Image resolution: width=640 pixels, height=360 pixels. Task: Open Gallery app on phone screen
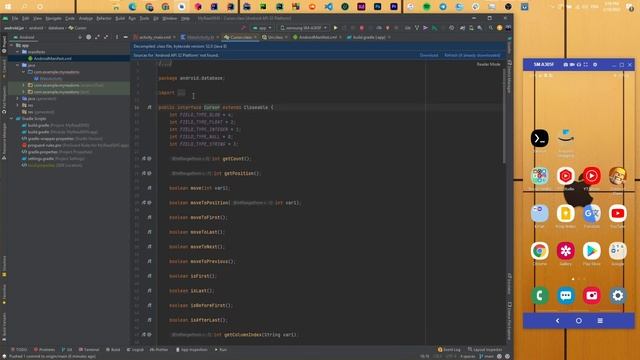click(x=565, y=251)
